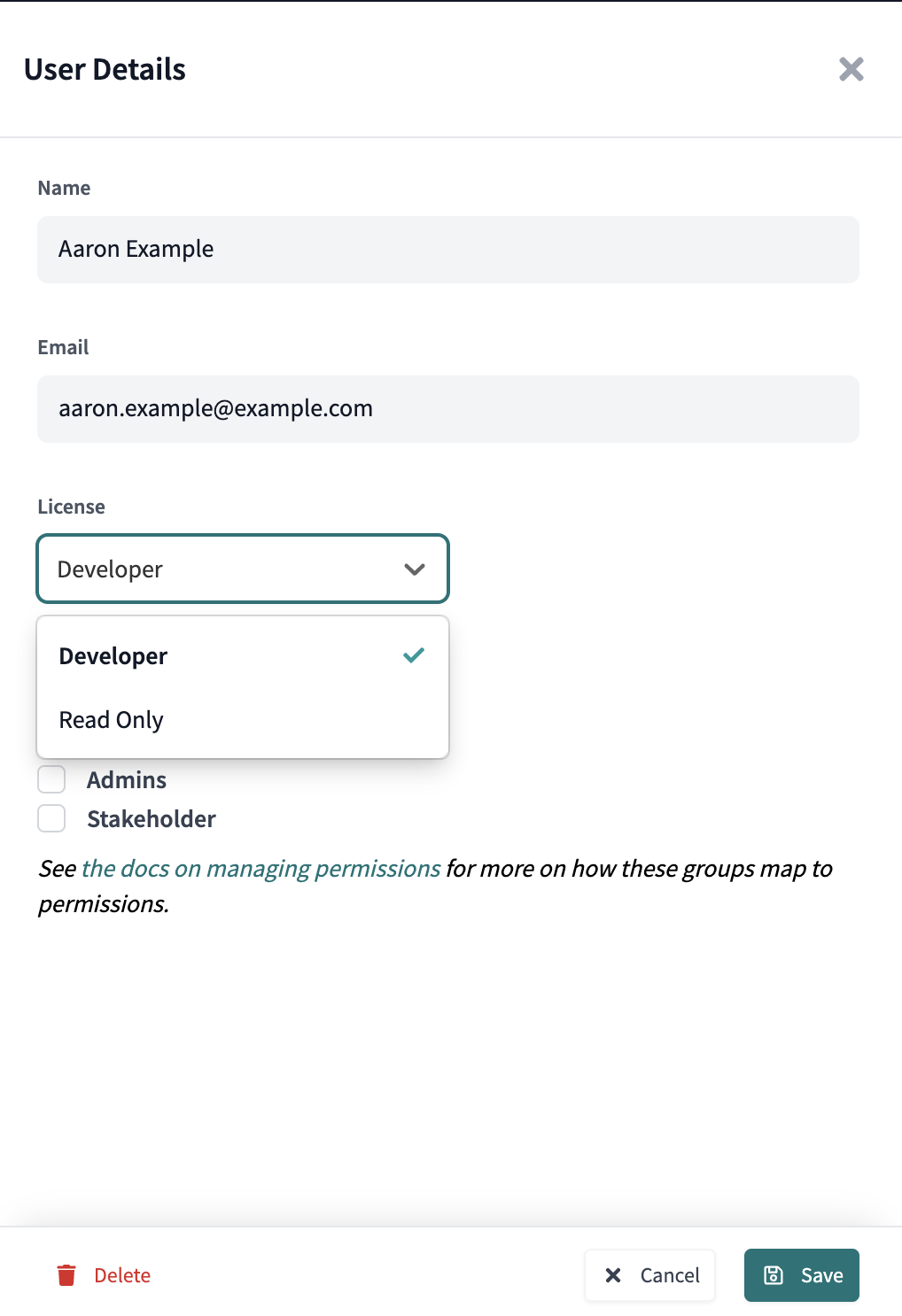Click the red Delete button
This screenshot has width=902, height=1316.
pyautogui.click(x=122, y=1275)
